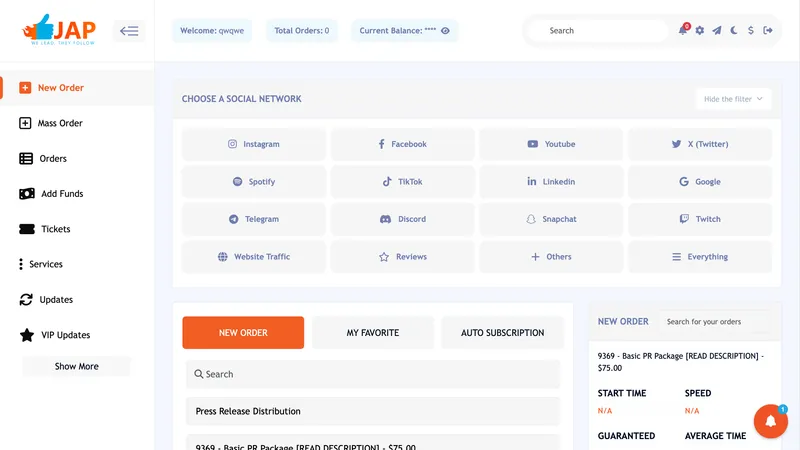Click the Show More sidebar button

pyautogui.click(x=77, y=366)
